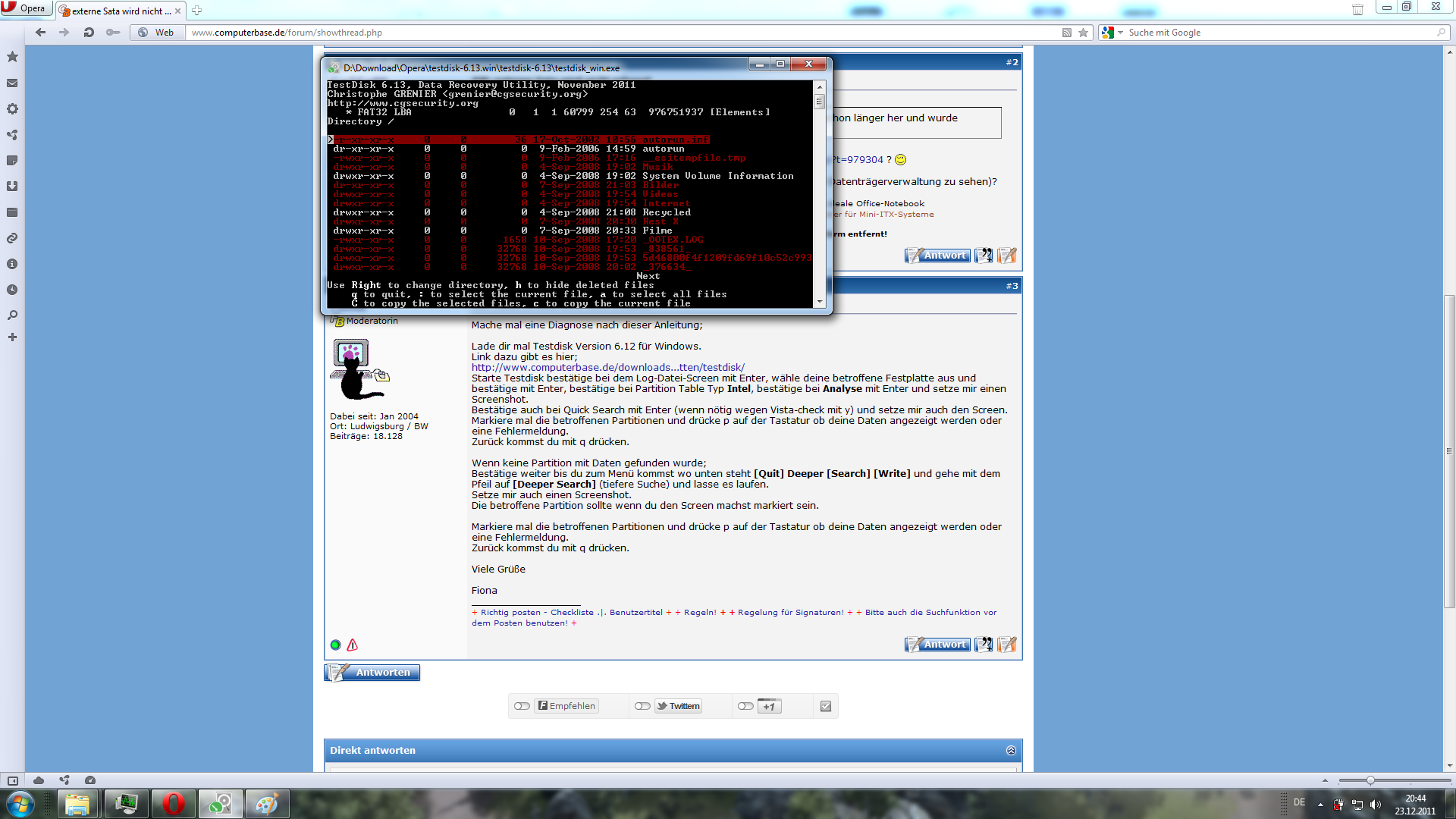Open the computerbase testdisk download link
The image size is (1456, 819).
coord(607,367)
